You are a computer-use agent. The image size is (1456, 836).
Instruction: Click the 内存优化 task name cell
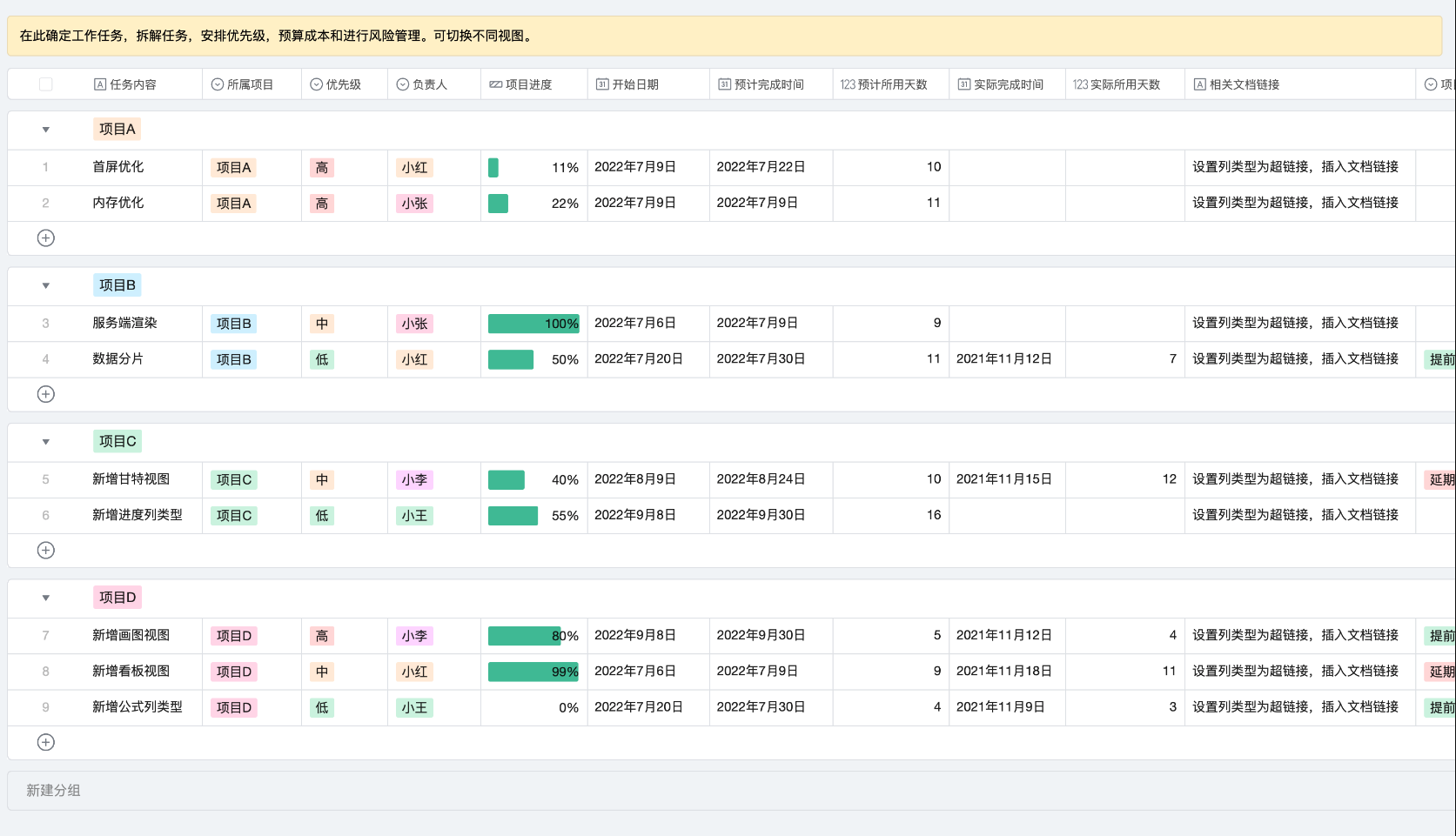pyautogui.click(x=117, y=203)
